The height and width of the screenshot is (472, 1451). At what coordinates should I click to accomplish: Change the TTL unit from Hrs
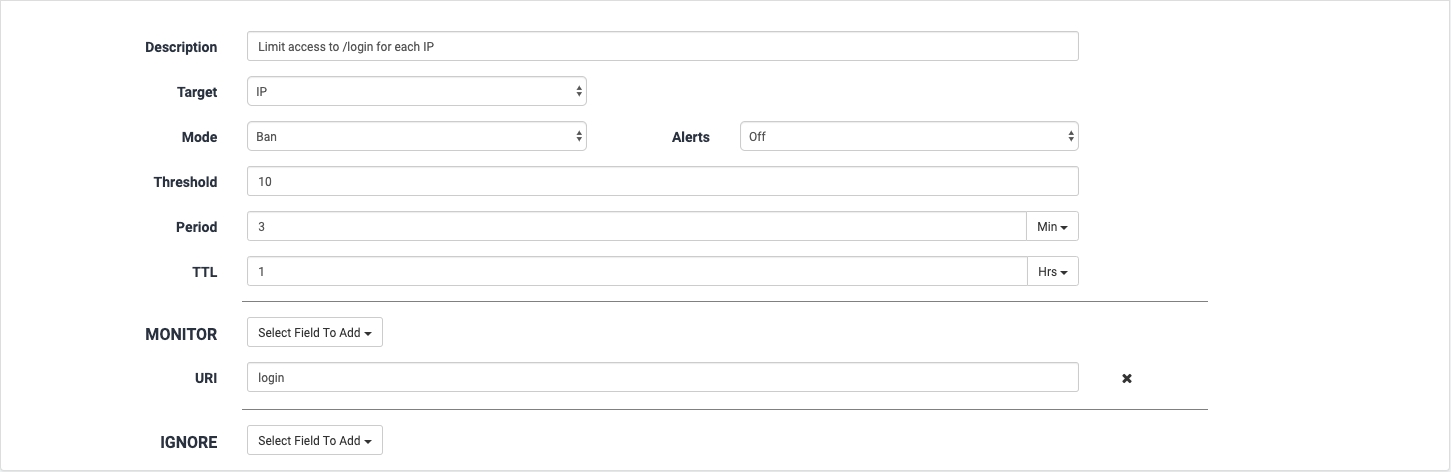click(1052, 272)
